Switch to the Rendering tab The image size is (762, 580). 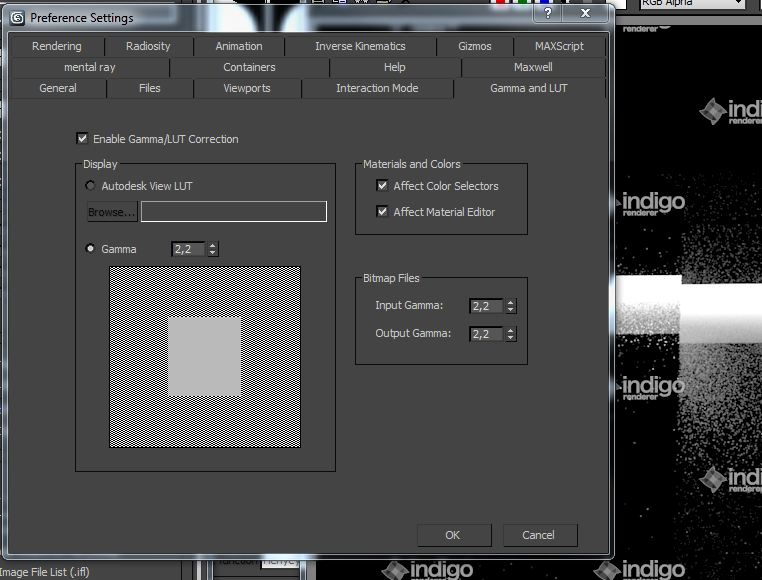click(56, 46)
